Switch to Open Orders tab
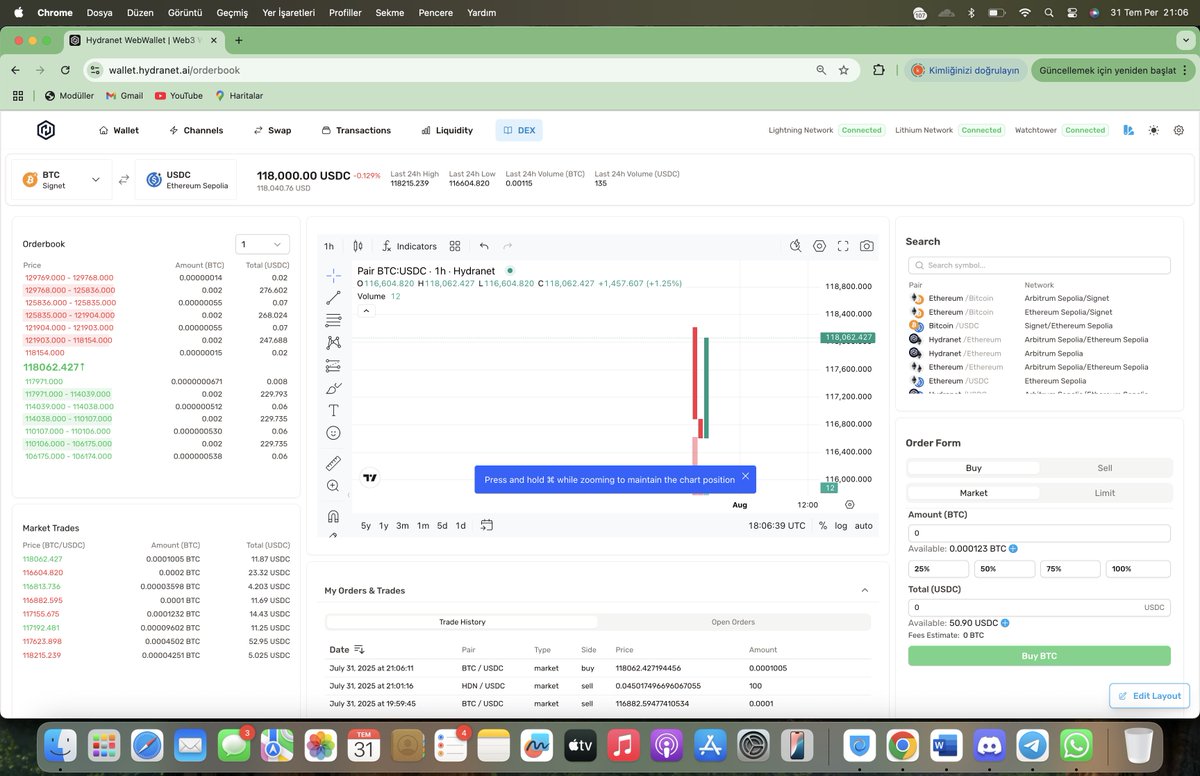 coord(733,622)
